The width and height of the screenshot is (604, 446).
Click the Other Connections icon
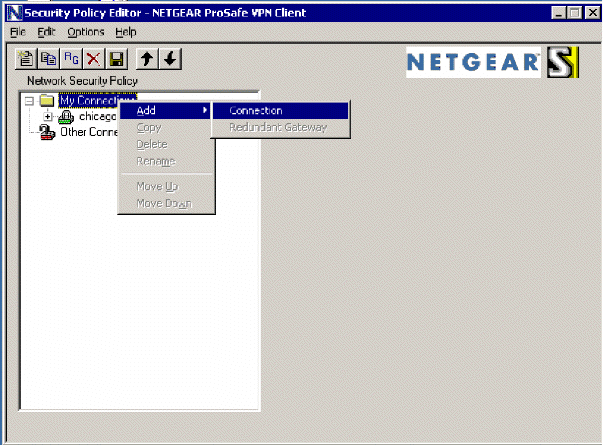point(47,132)
